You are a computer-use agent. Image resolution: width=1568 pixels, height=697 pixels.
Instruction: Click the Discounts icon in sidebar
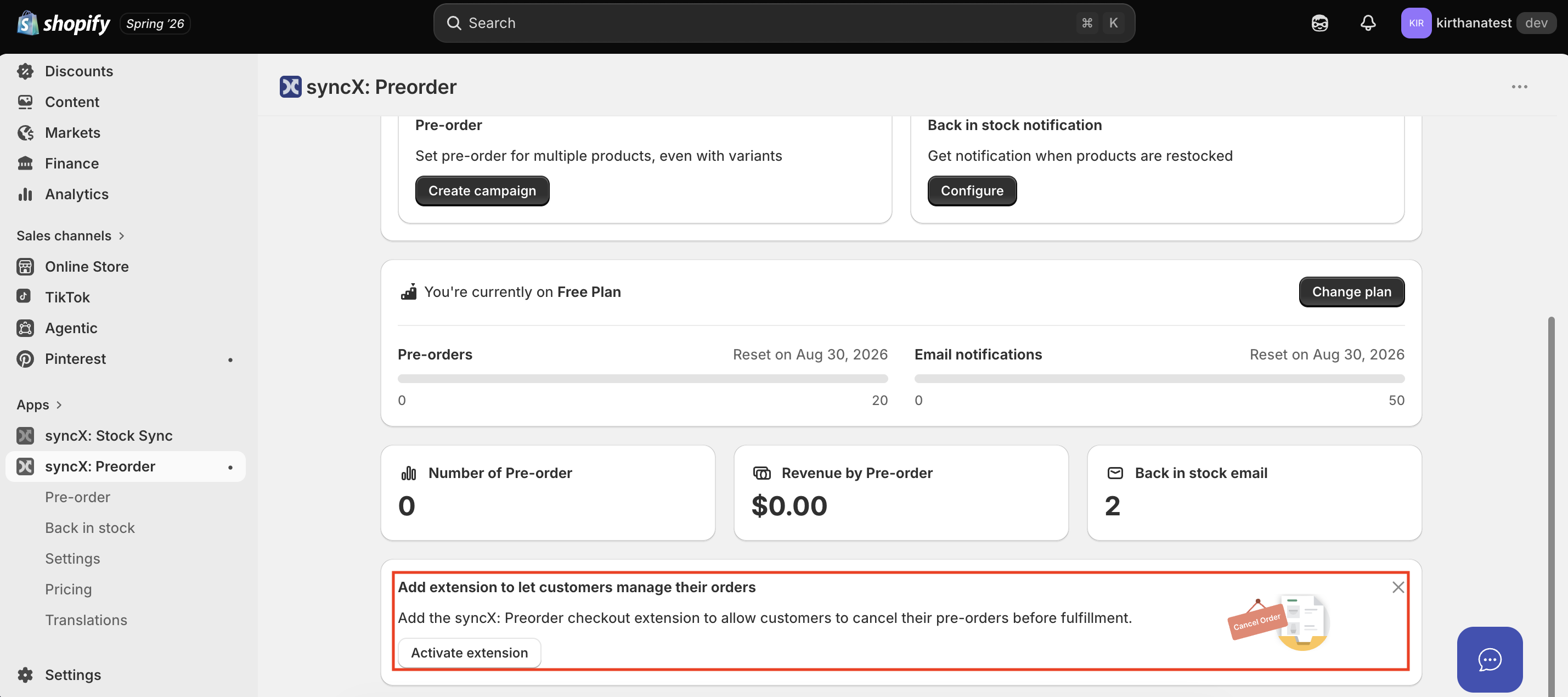coord(25,71)
